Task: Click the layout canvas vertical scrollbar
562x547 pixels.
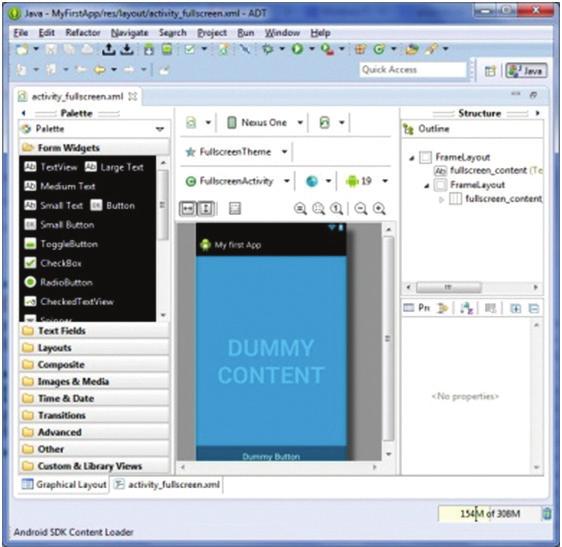Action: coord(389,339)
